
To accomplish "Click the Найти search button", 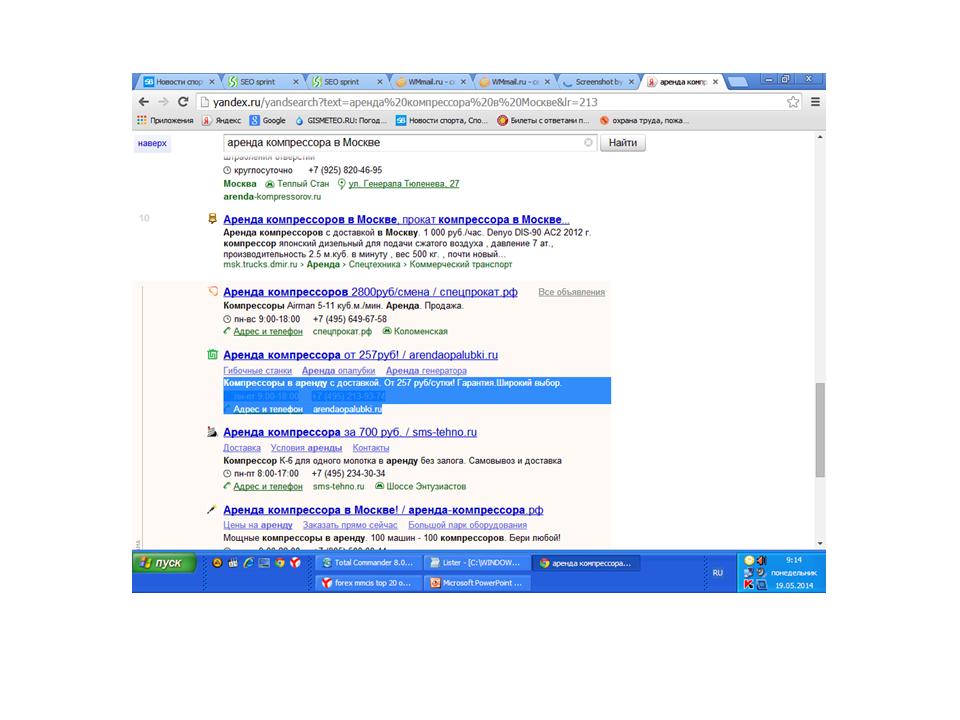I will pos(623,143).
